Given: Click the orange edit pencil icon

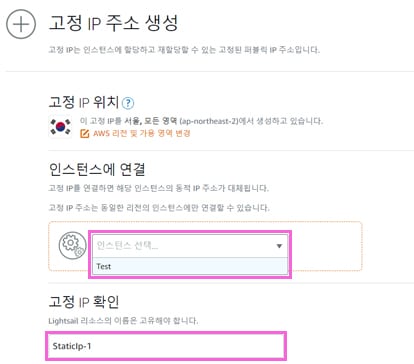Looking at the screenshot, I should 85,134.
